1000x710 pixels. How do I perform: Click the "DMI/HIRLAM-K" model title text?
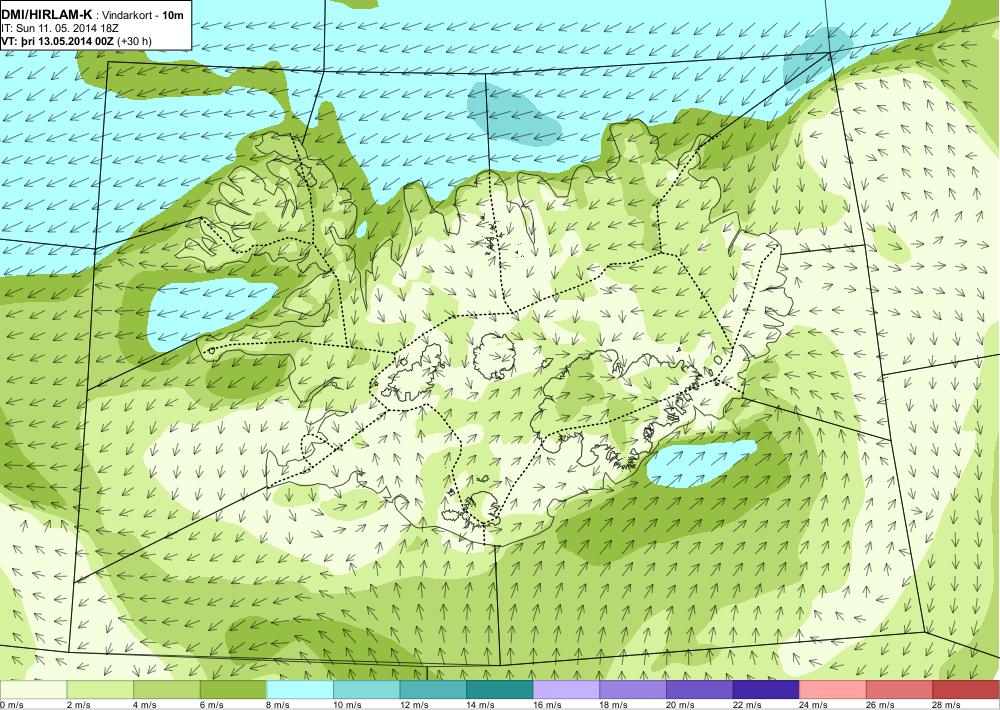[x=47, y=14]
